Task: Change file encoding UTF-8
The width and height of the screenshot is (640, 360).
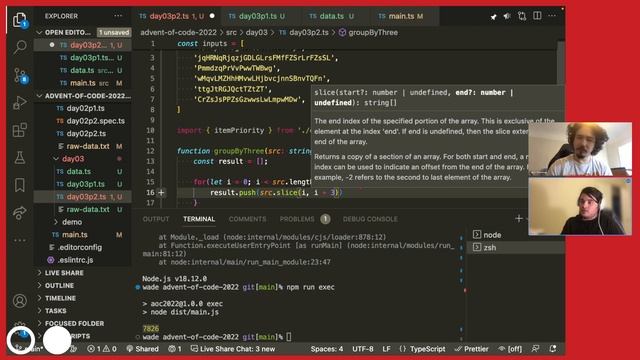Action: 362,349
